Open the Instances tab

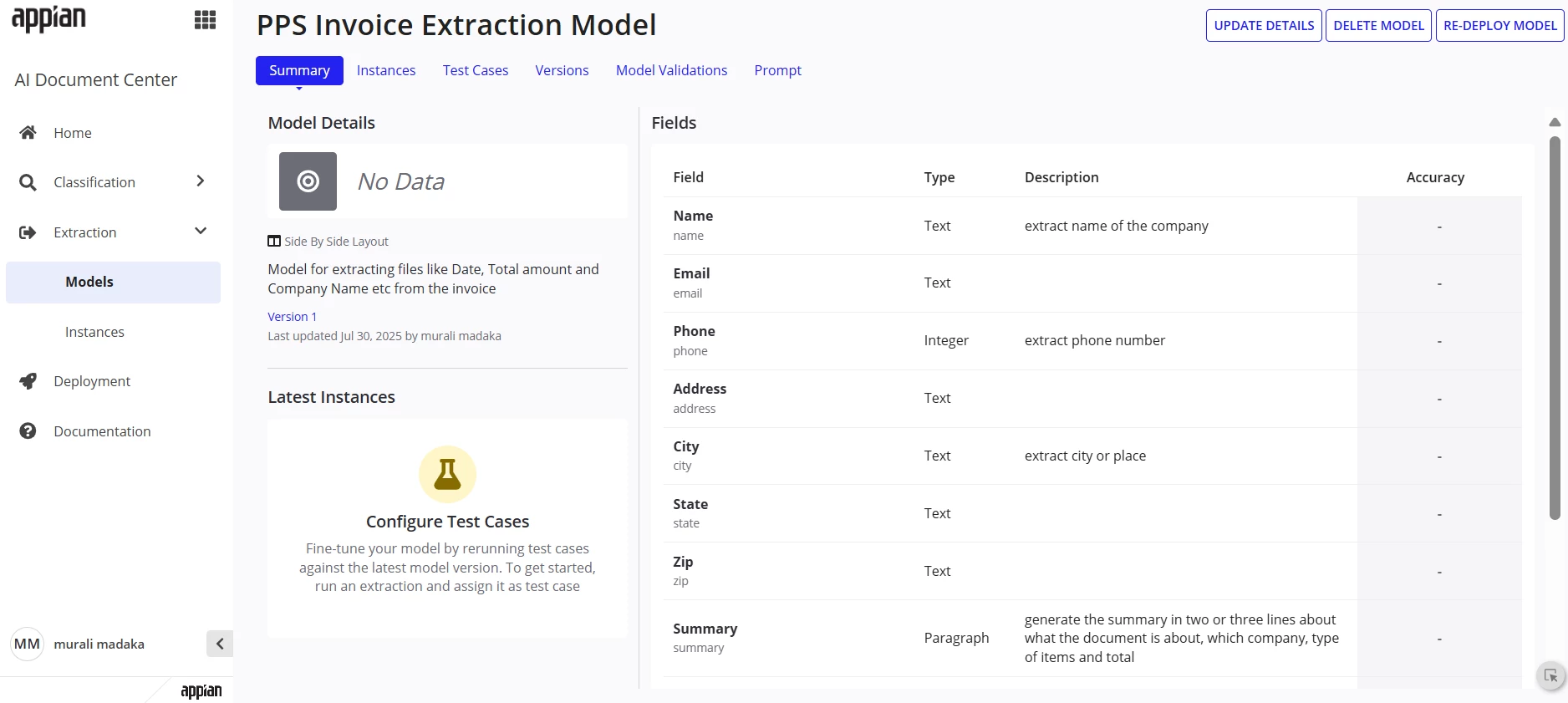pyautogui.click(x=386, y=70)
